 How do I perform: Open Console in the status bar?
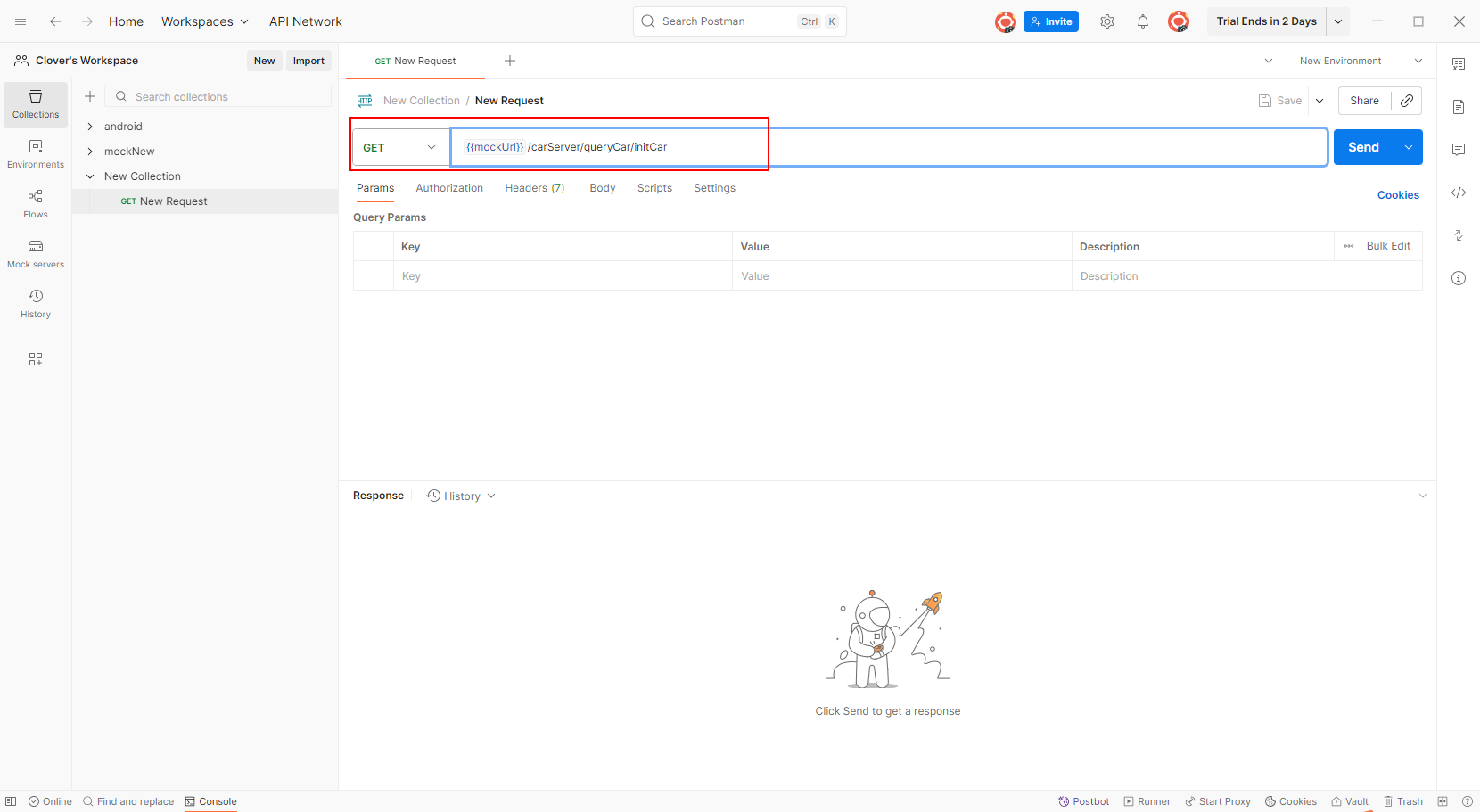click(211, 801)
